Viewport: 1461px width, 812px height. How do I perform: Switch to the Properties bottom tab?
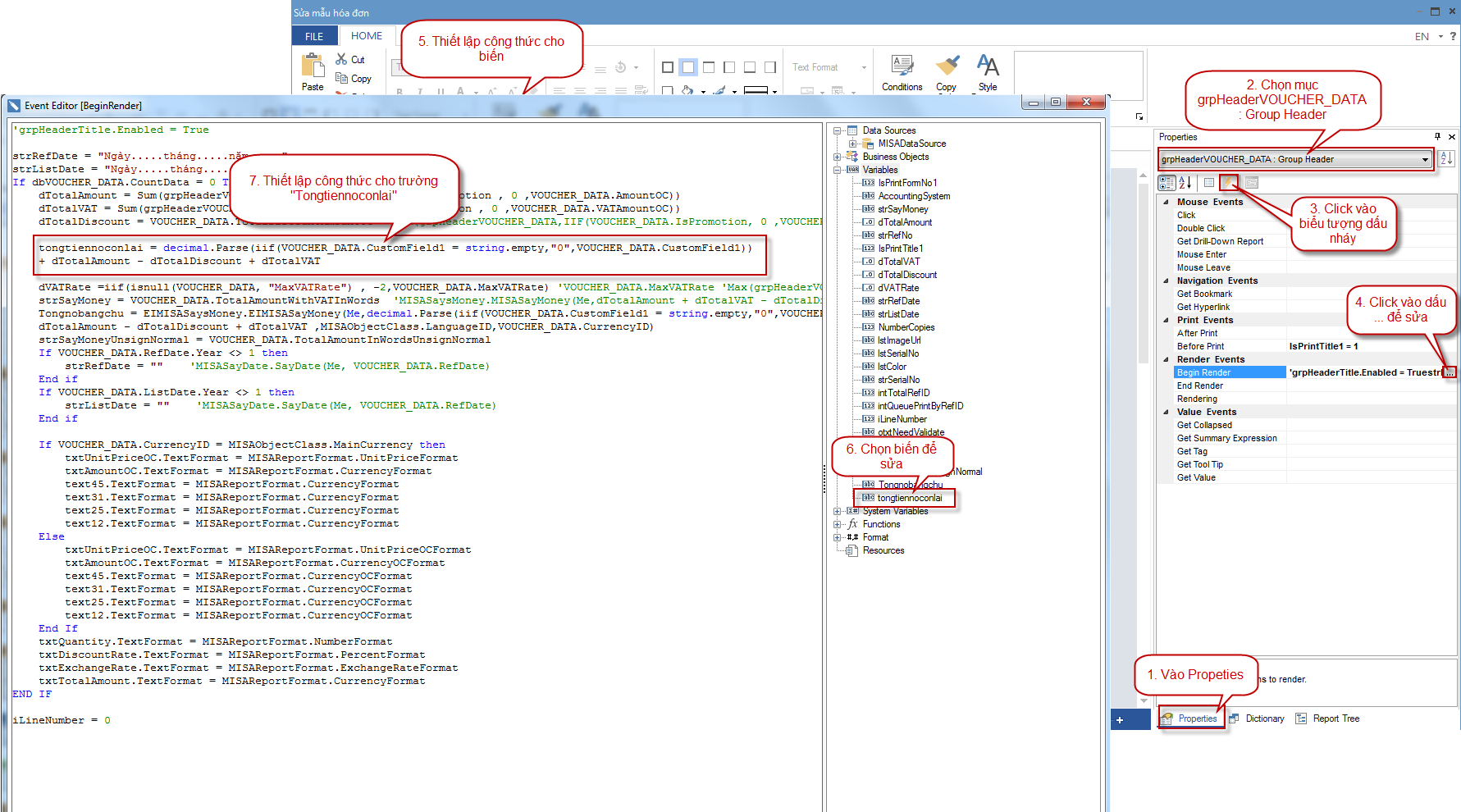point(1190,718)
